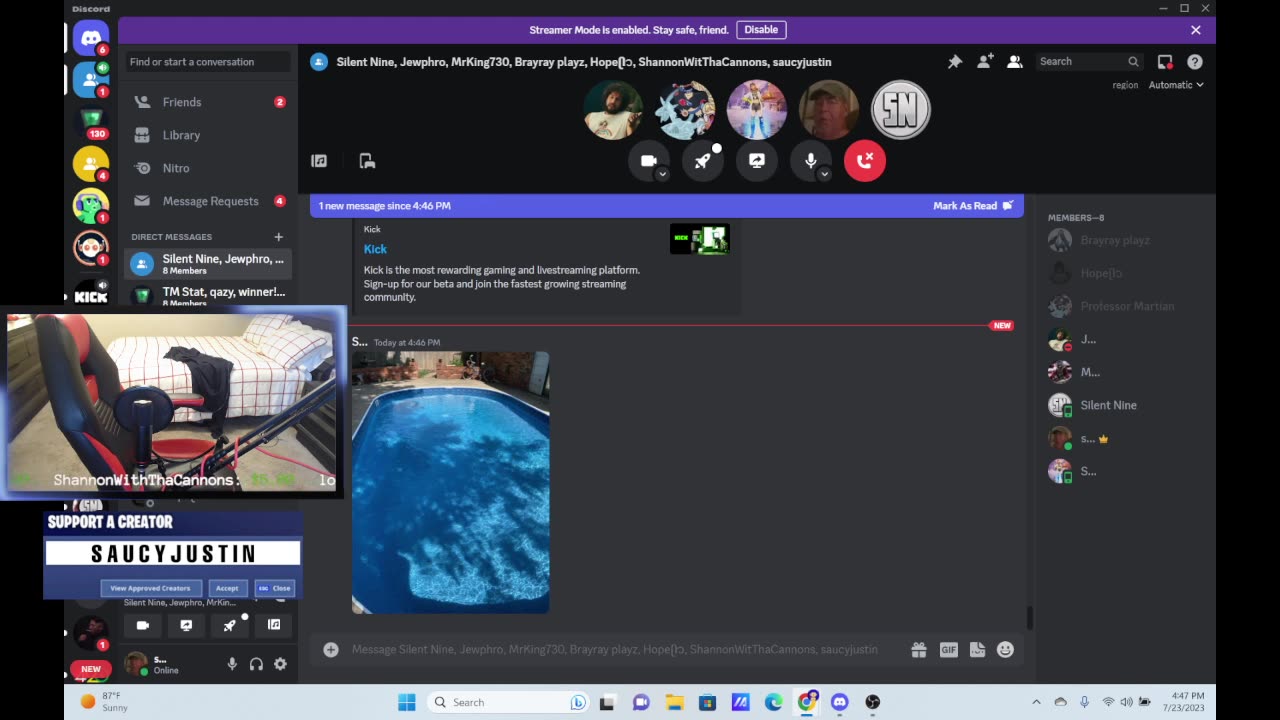Open User Settings gear
This screenshot has width=1280, height=720.
[280, 664]
